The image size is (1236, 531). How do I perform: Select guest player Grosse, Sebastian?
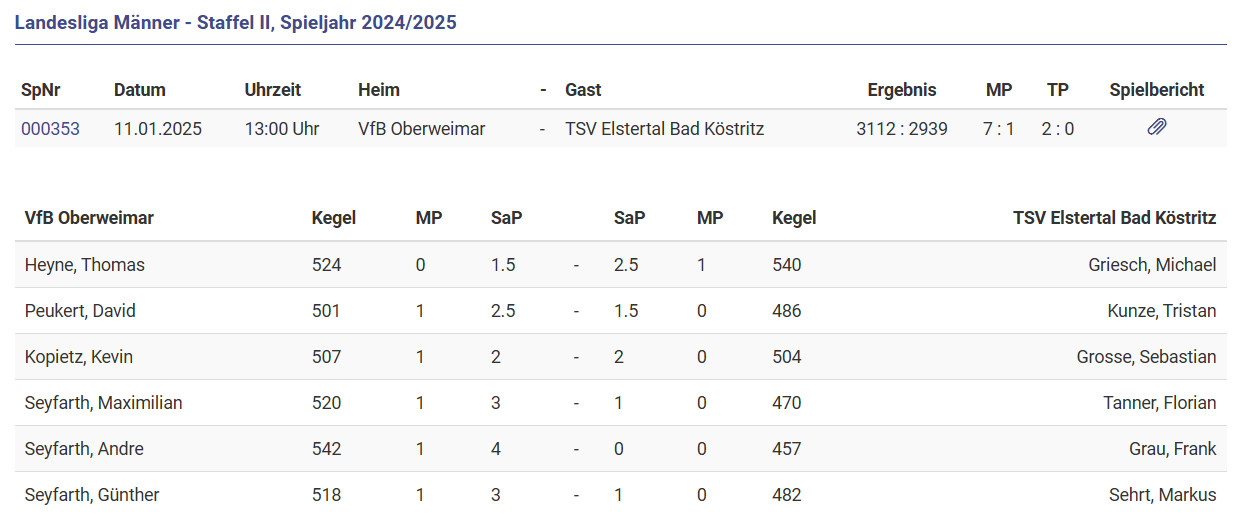tap(1146, 357)
